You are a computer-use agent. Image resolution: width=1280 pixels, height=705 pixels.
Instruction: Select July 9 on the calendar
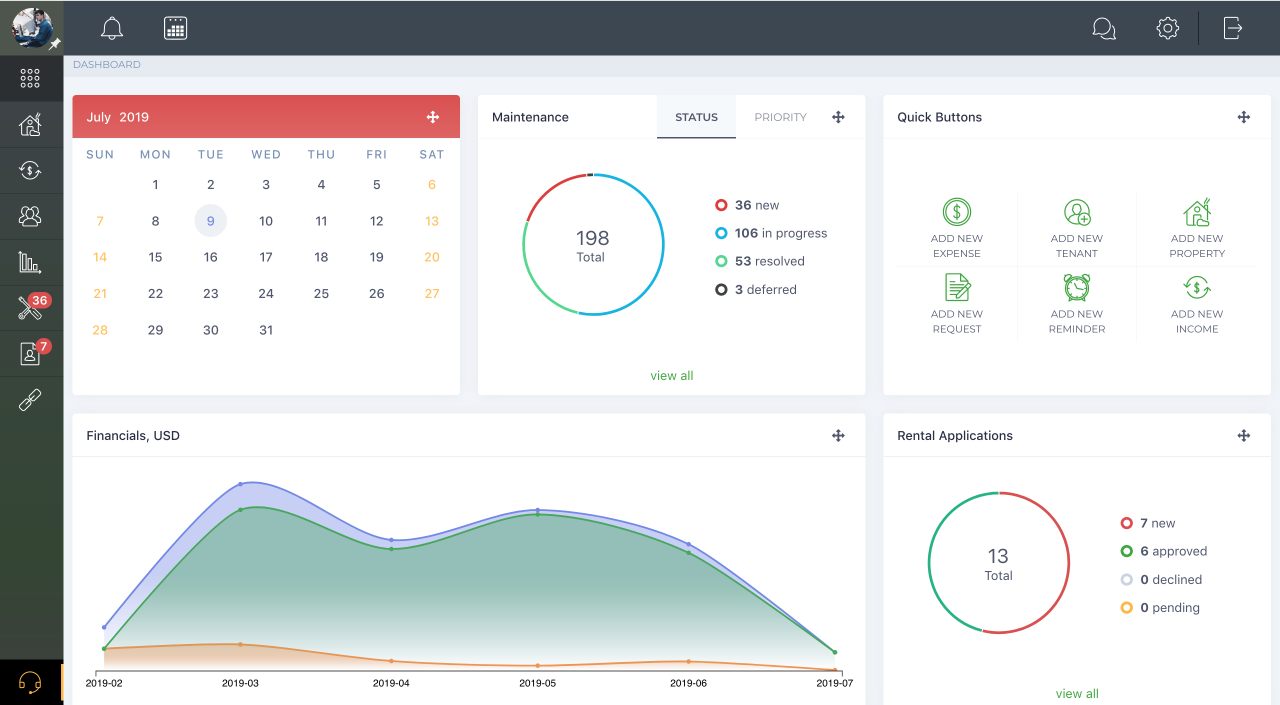pyautogui.click(x=210, y=220)
